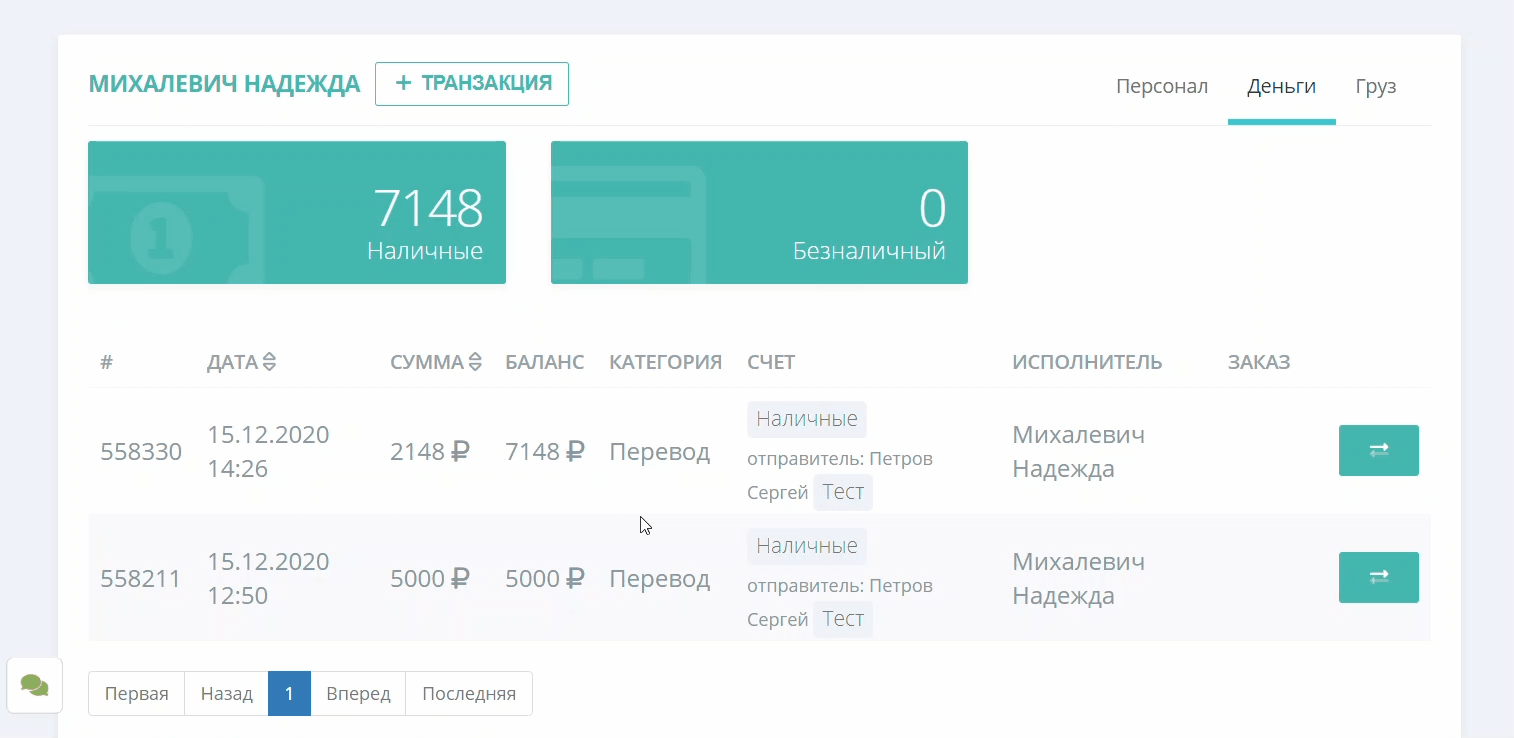Click Наличные tag in row 558211
The image size is (1514, 738).
807,546
